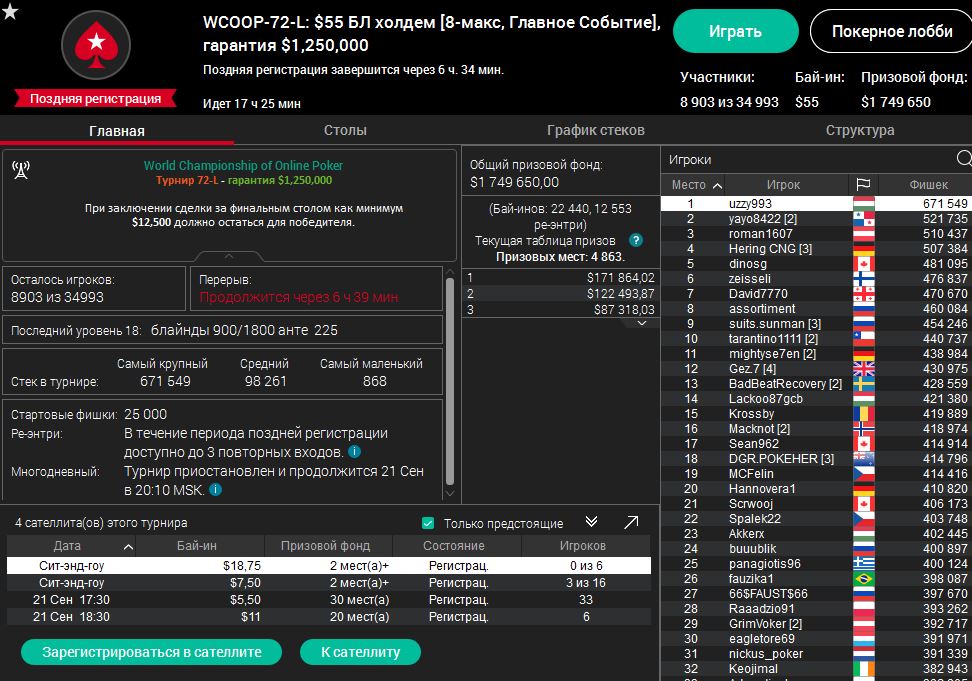Screen dimensions: 972x681
Task: Click the third place prize $87 318,03
Action: click(624, 309)
